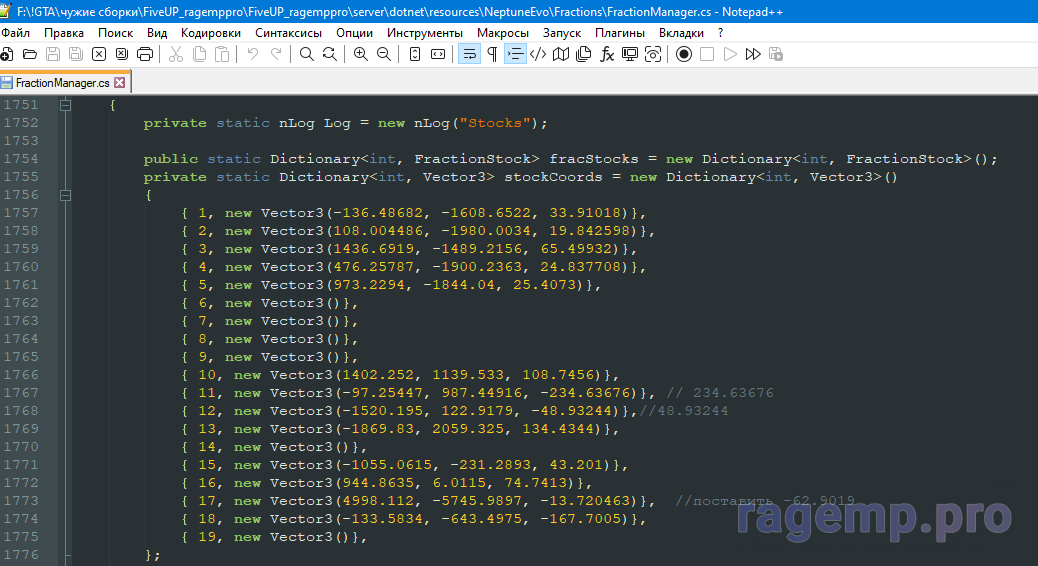Click the Zoom Out toolbar icon
Image resolution: width=1038 pixels, height=566 pixels.
pos(383,54)
